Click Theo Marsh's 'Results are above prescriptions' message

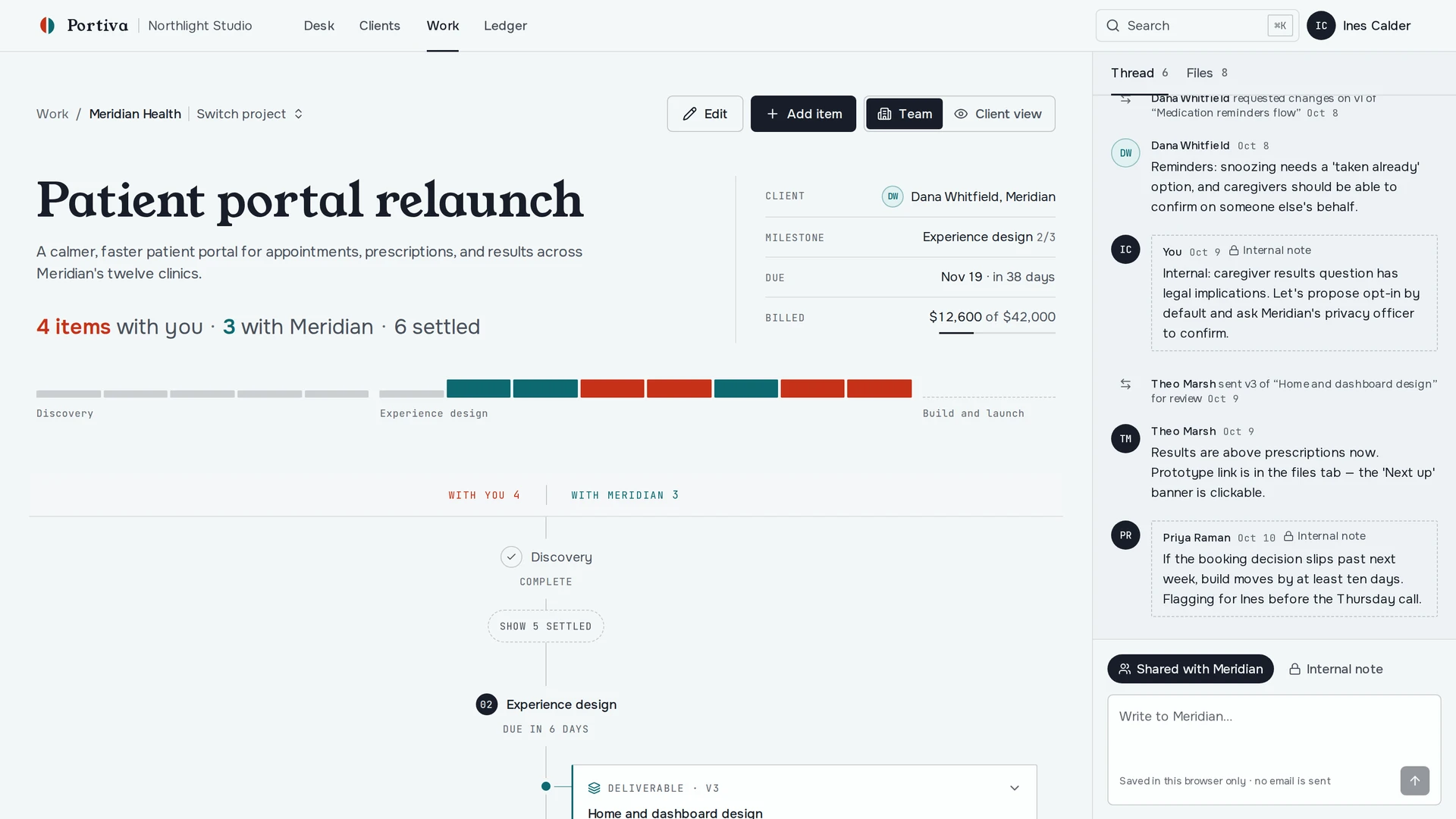click(1293, 472)
